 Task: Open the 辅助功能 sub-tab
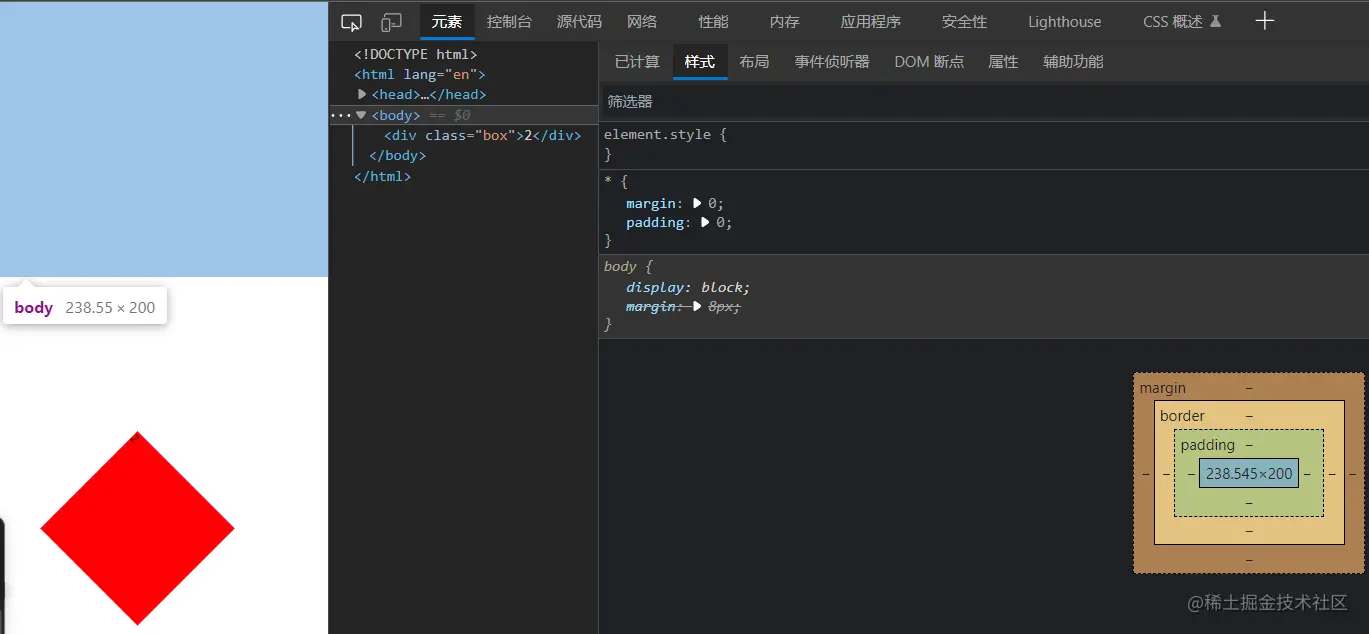click(1073, 62)
